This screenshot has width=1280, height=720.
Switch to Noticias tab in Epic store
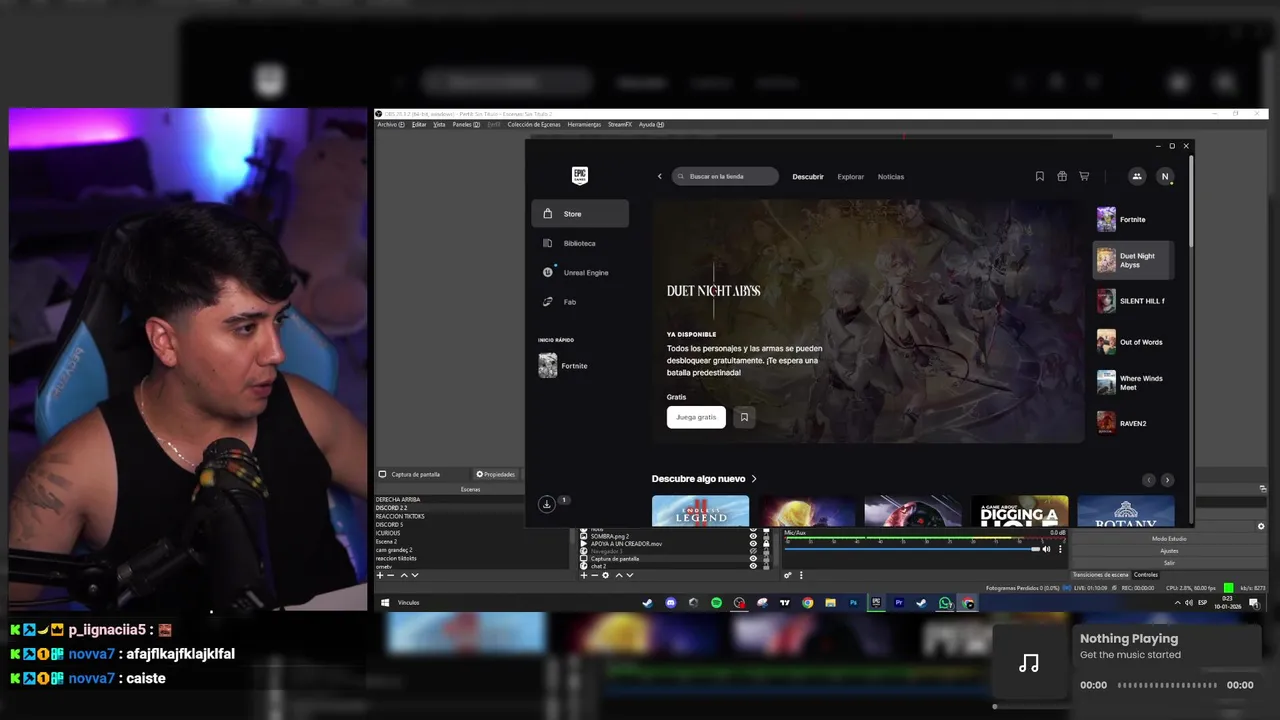click(891, 177)
